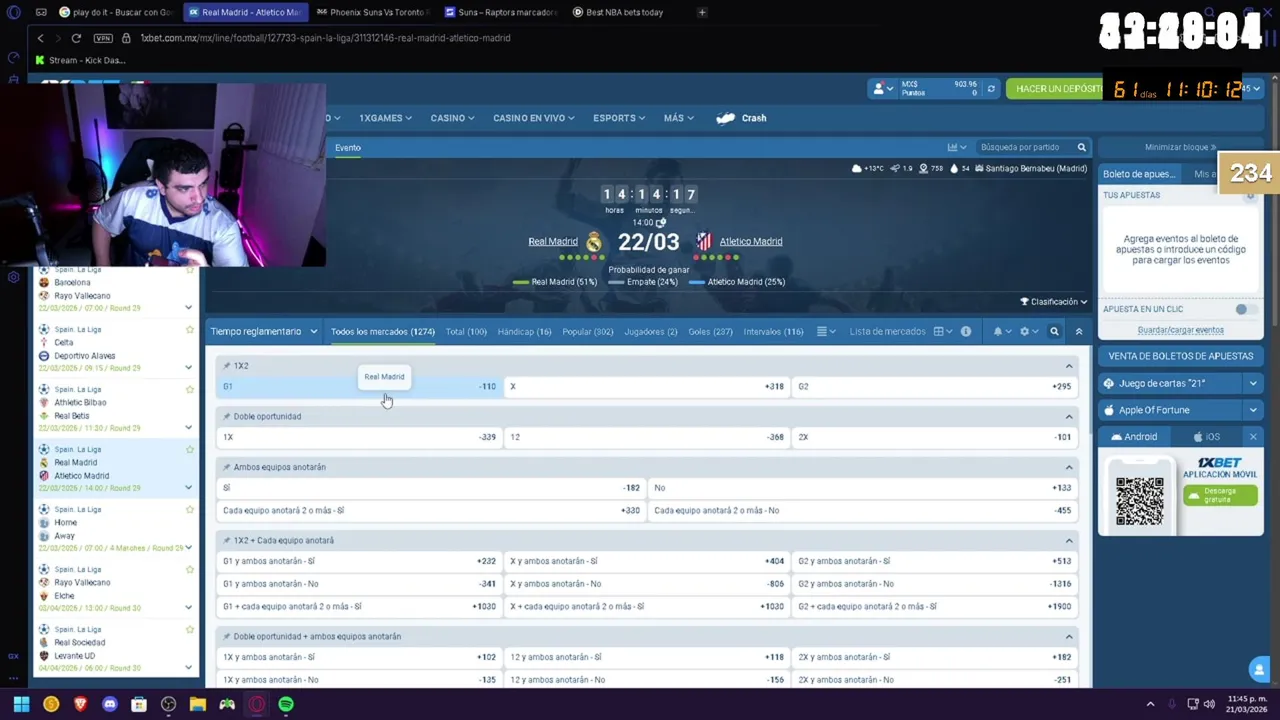Open the ESPORTS menu
Screen dimensions: 1280x720
pos(618,118)
